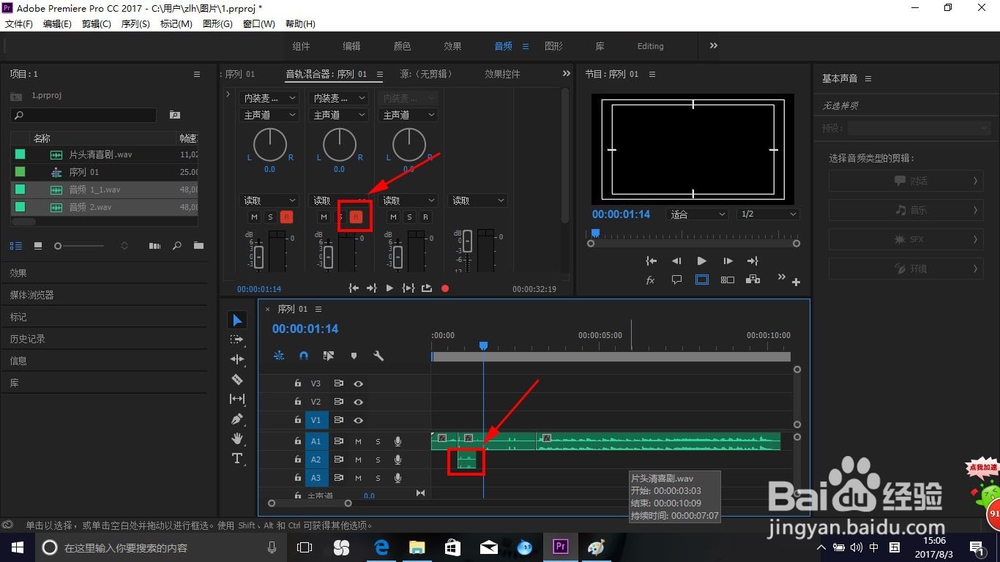Open first track automation 读取 dropdown
Screen dimensions: 1000x562
268,200
